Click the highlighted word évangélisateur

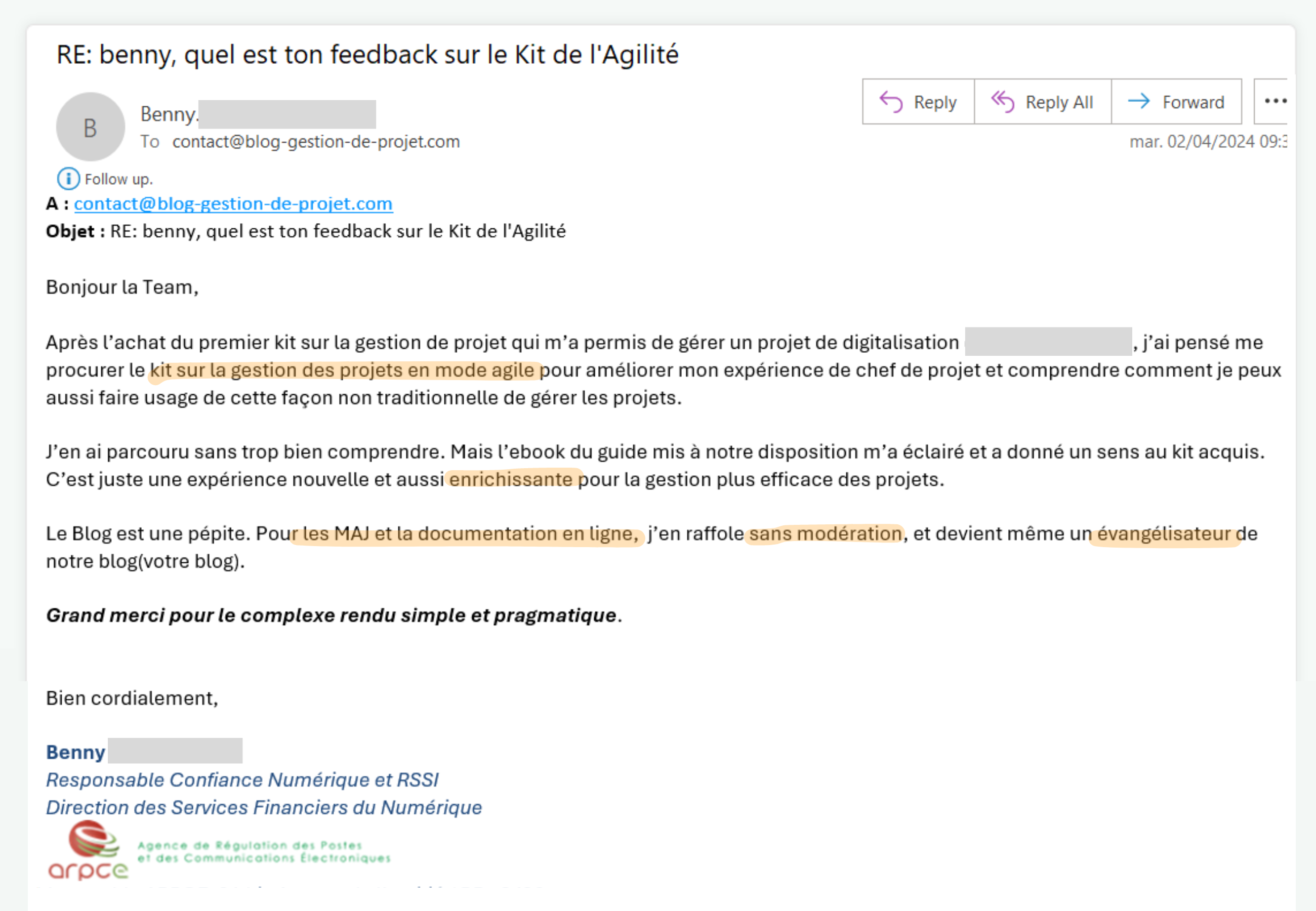pos(1164,534)
